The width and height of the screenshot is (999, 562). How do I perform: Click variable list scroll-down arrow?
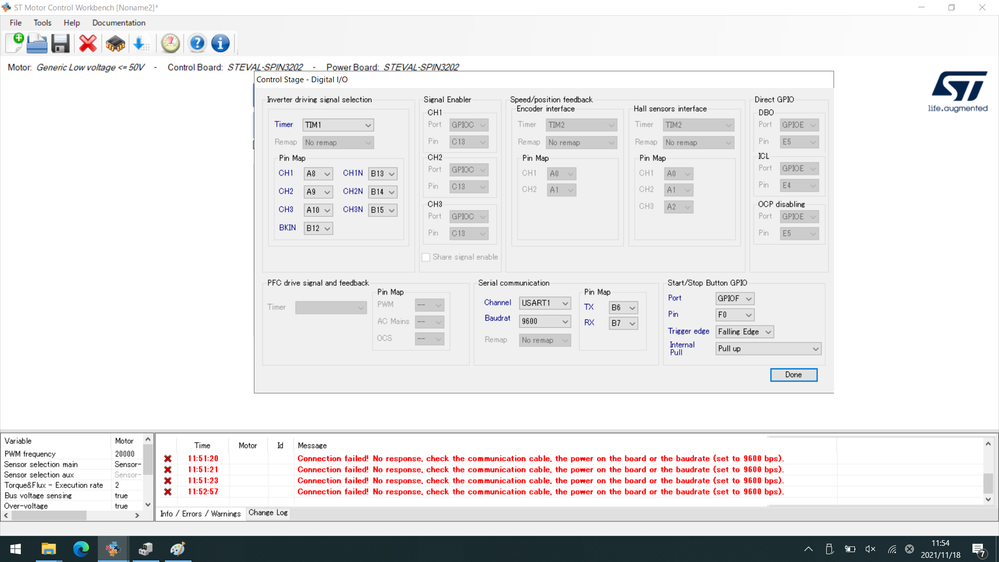coord(148,505)
